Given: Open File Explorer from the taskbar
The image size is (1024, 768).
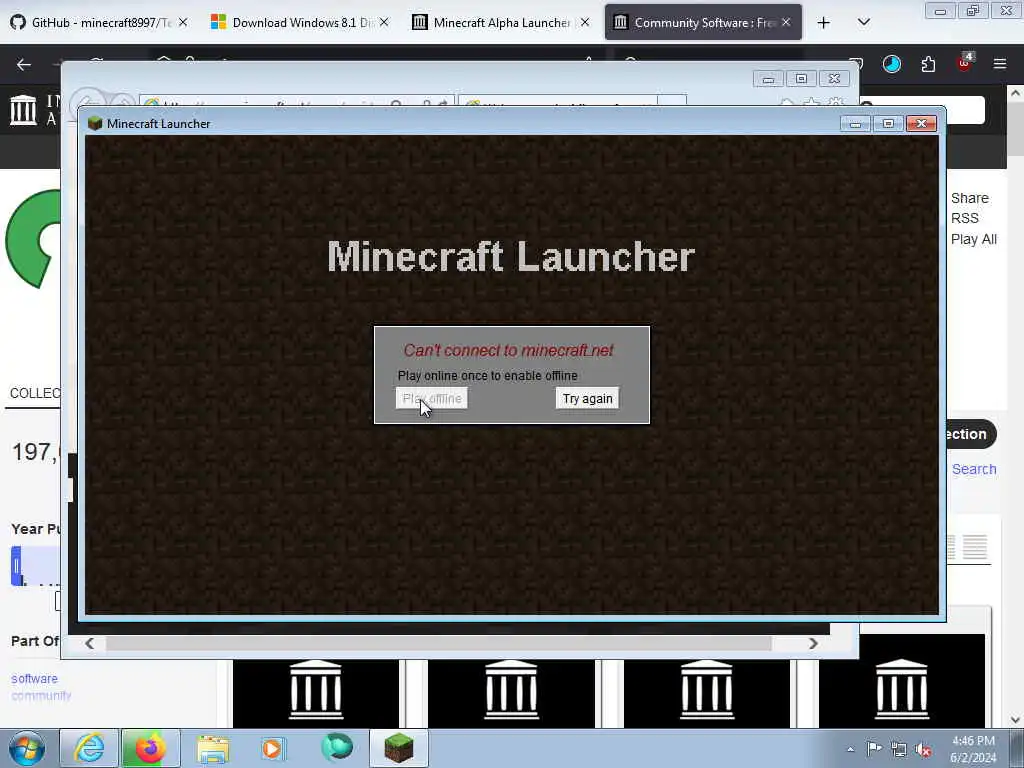Looking at the screenshot, I should click(213, 748).
